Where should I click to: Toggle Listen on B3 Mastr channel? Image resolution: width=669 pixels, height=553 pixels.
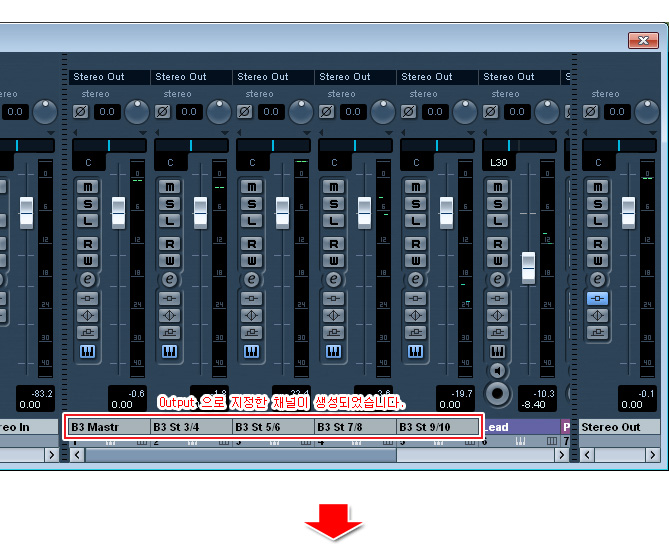click(x=87, y=221)
